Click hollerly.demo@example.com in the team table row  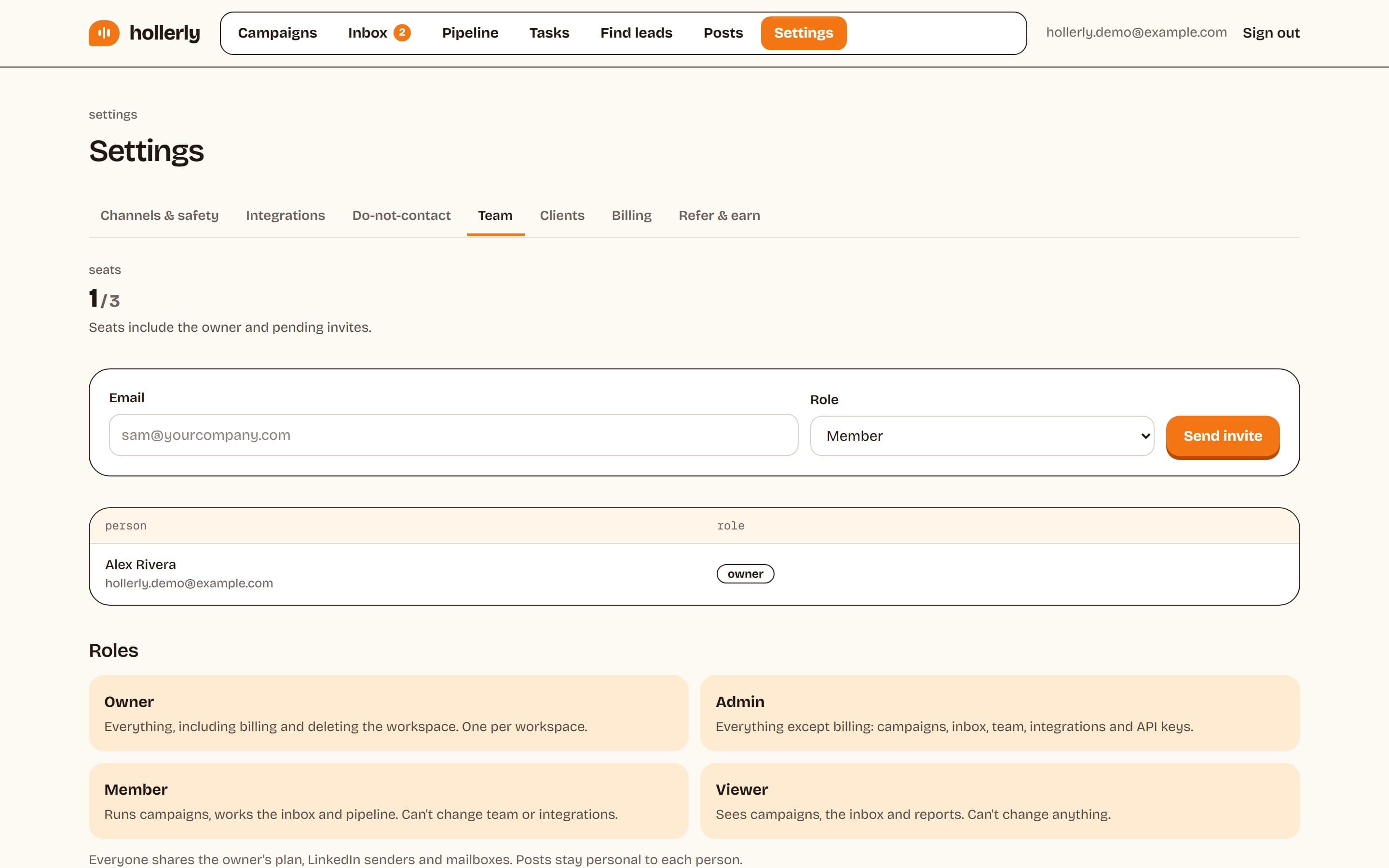point(189,583)
